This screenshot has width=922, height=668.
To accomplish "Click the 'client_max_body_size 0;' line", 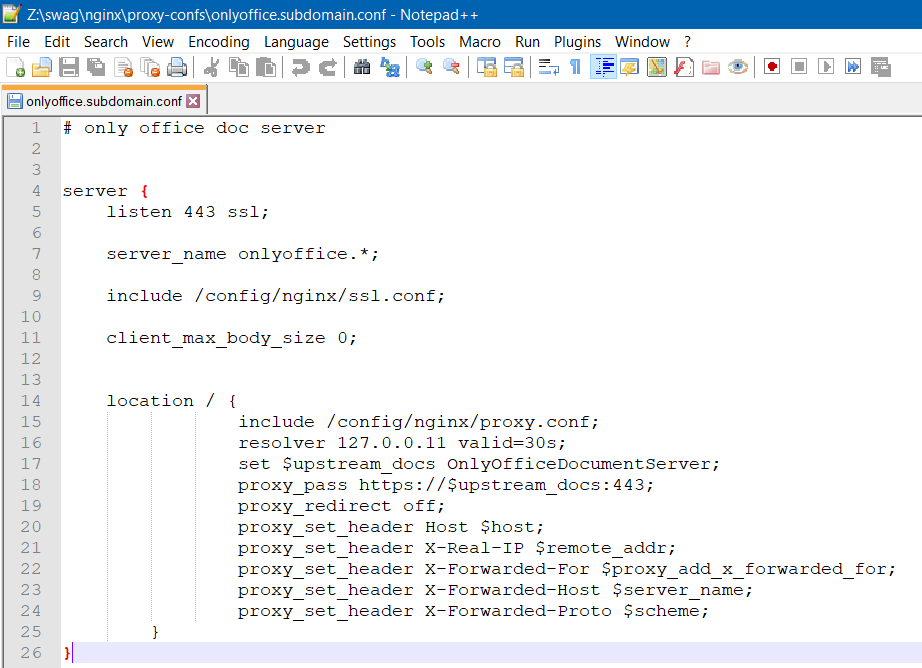I will pos(232,338).
